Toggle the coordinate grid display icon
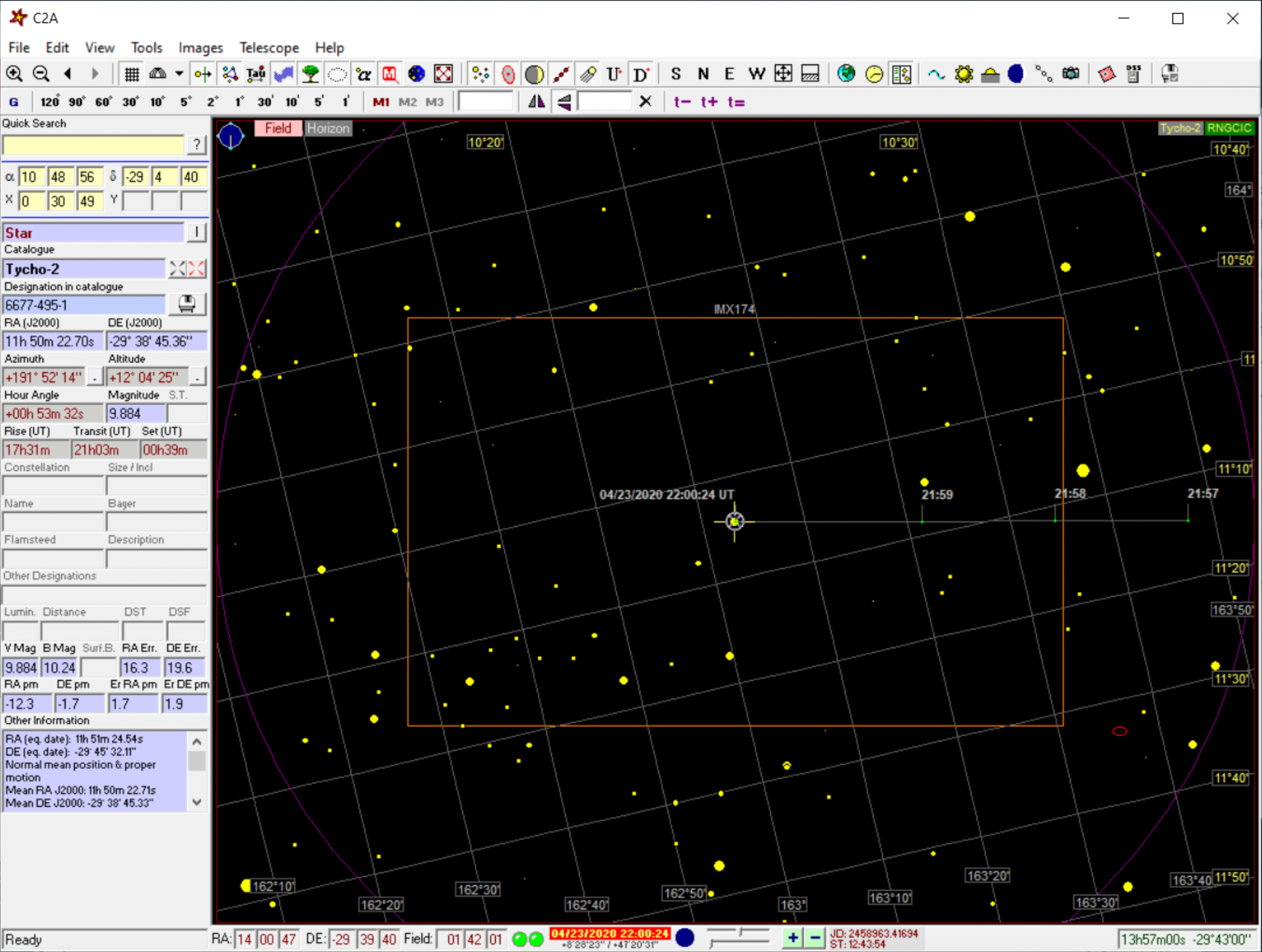Screen dimensions: 1262x952 point(132,74)
